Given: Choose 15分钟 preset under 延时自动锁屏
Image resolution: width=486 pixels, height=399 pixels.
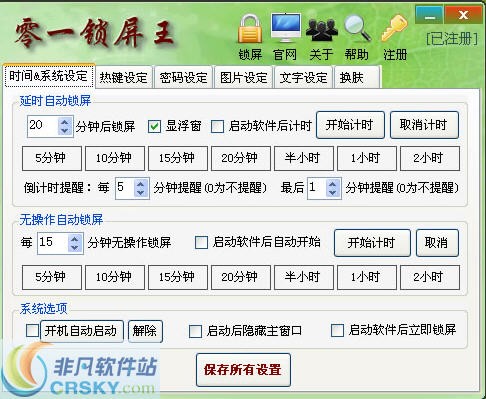Looking at the screenshot, I should (x=178, y=158).
